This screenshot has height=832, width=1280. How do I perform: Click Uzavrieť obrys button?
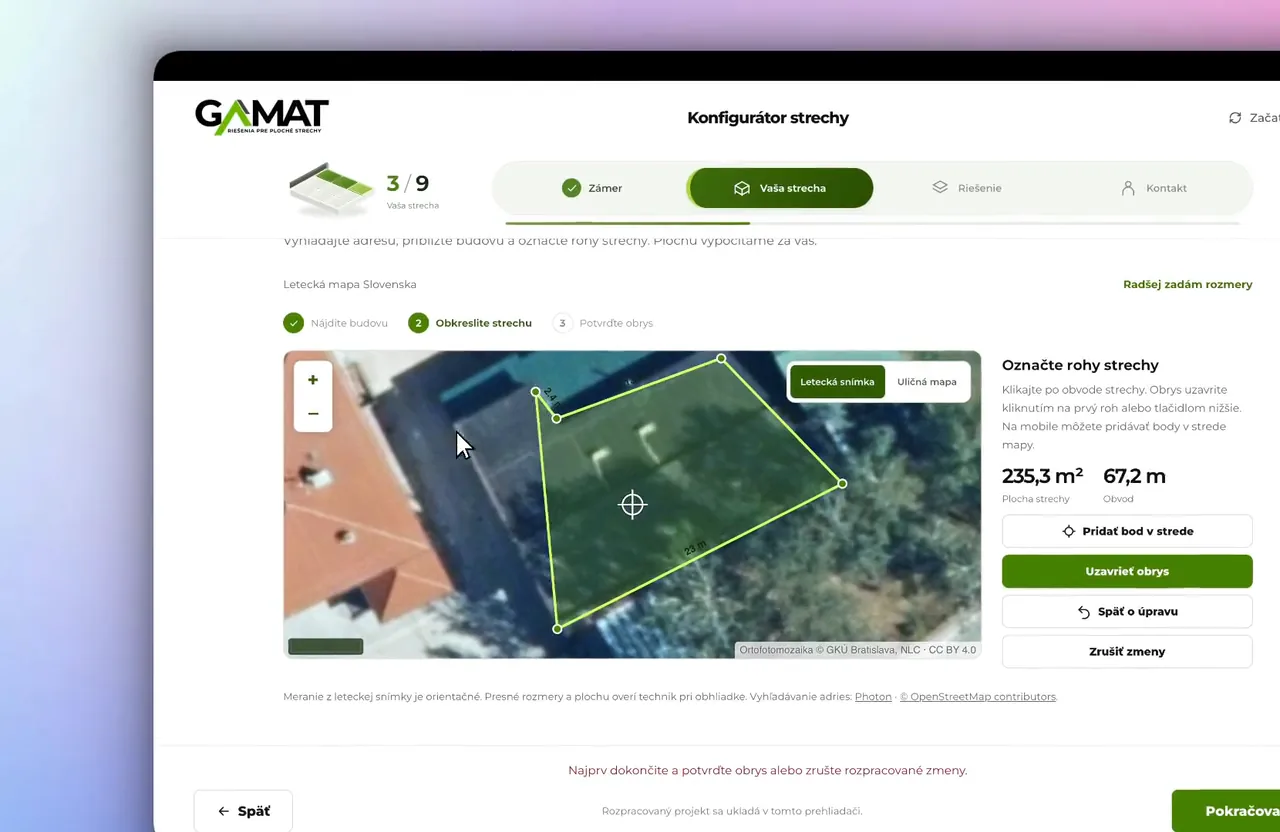click(1127, 571)
